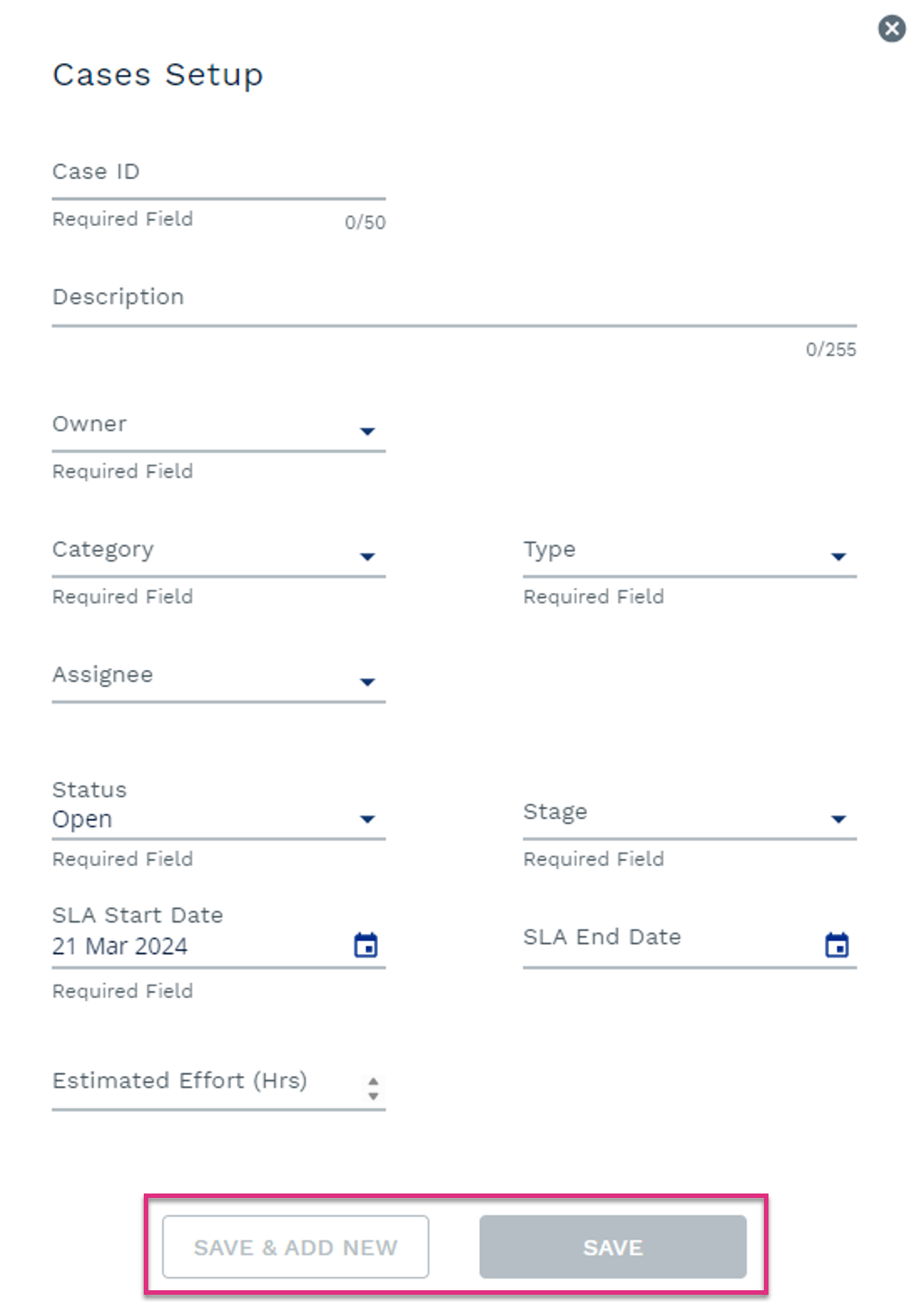Open the Assignee dropdown
The width and height of the screenshot is (924, 1302).
point(219,678)
